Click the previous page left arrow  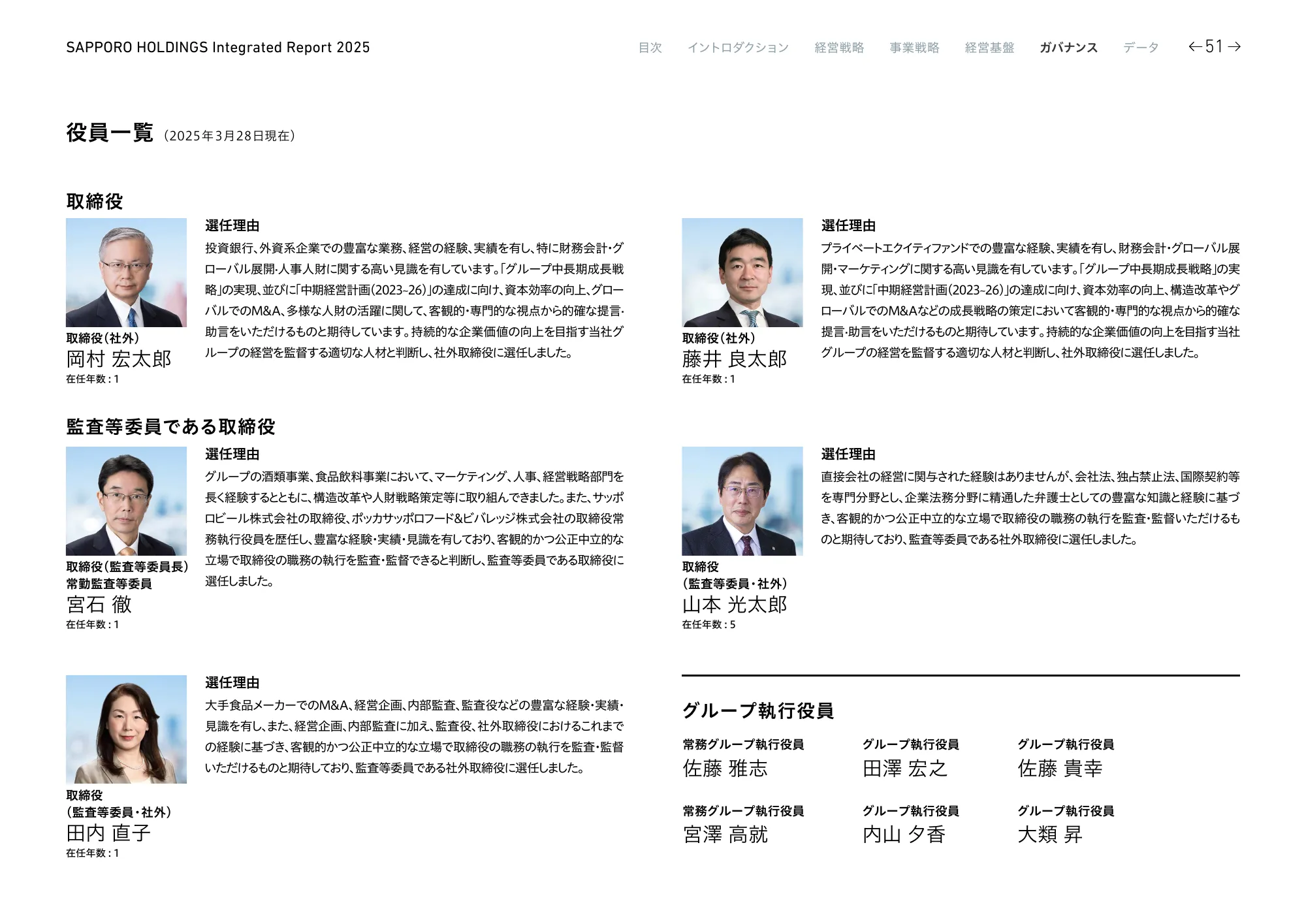1195,46
